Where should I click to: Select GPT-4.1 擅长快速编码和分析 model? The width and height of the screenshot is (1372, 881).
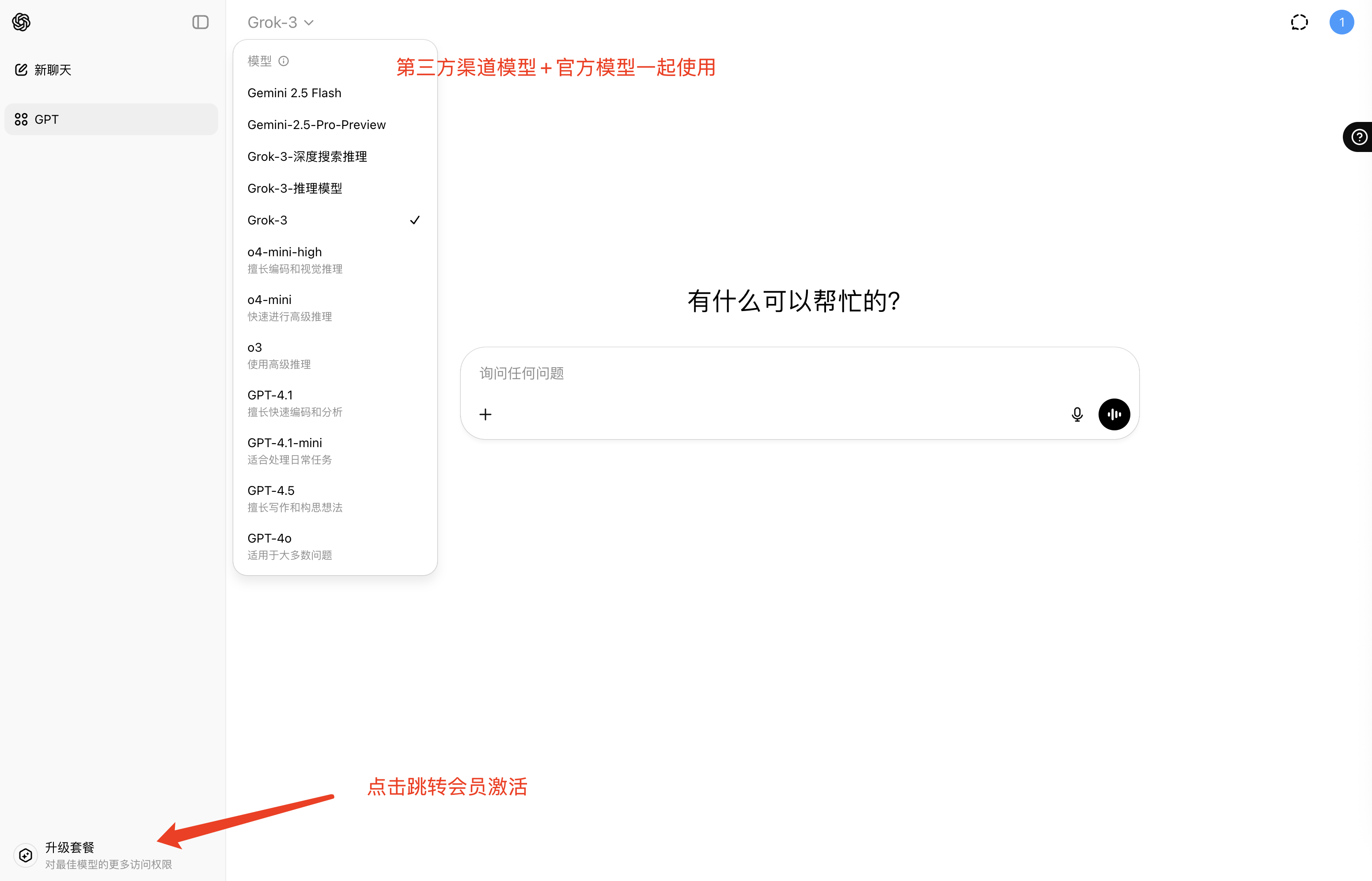point(335,403)
